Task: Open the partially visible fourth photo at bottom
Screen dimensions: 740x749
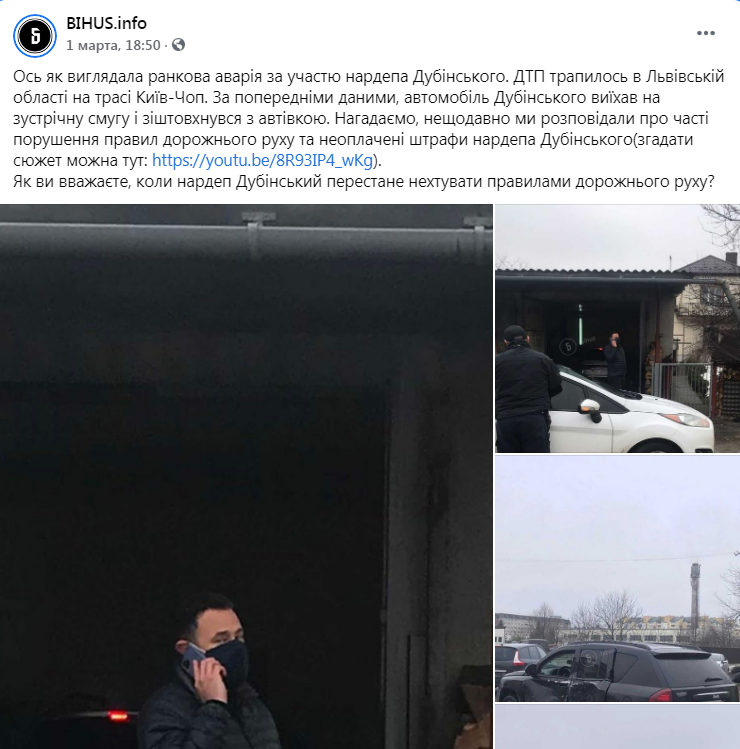Action: (x=617, y=727)
